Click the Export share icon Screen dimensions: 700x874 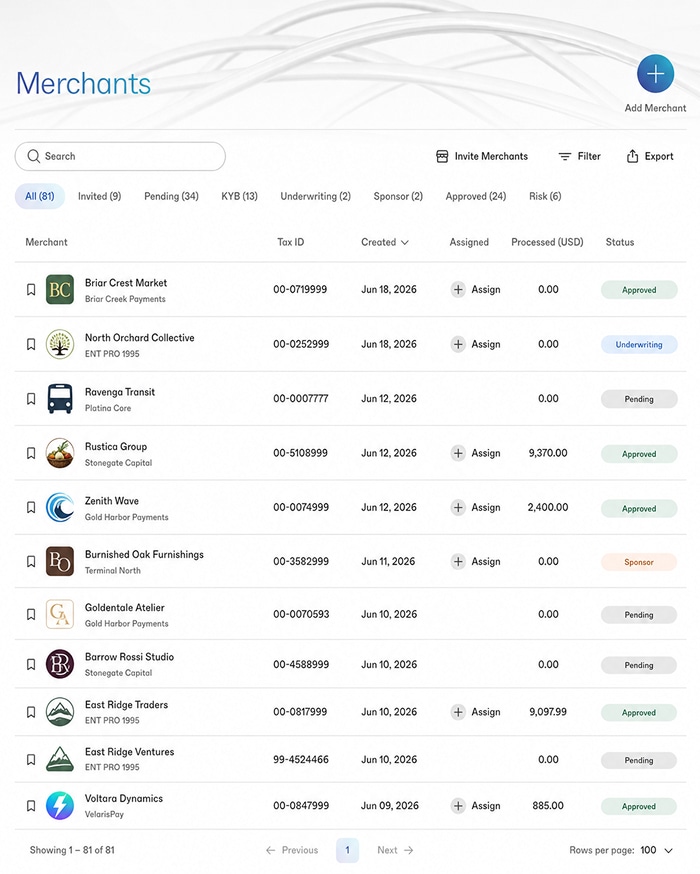(x=632, y=156)
